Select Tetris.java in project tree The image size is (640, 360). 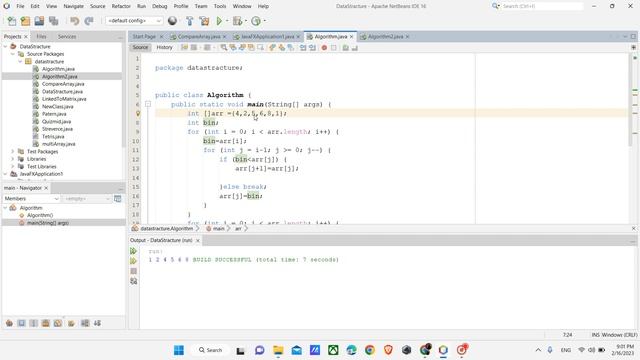tap(53, 137)
